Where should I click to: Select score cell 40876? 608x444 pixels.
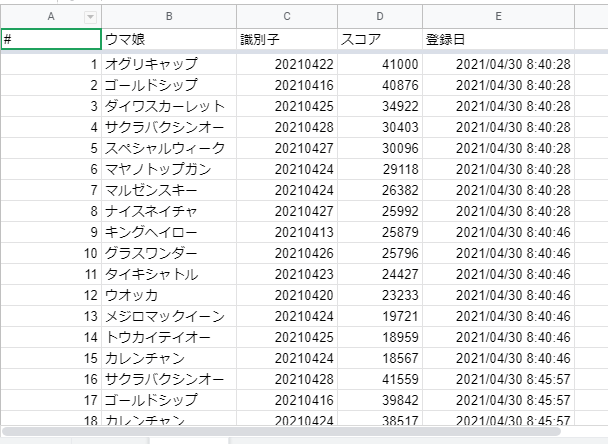(x=380, y=85)
